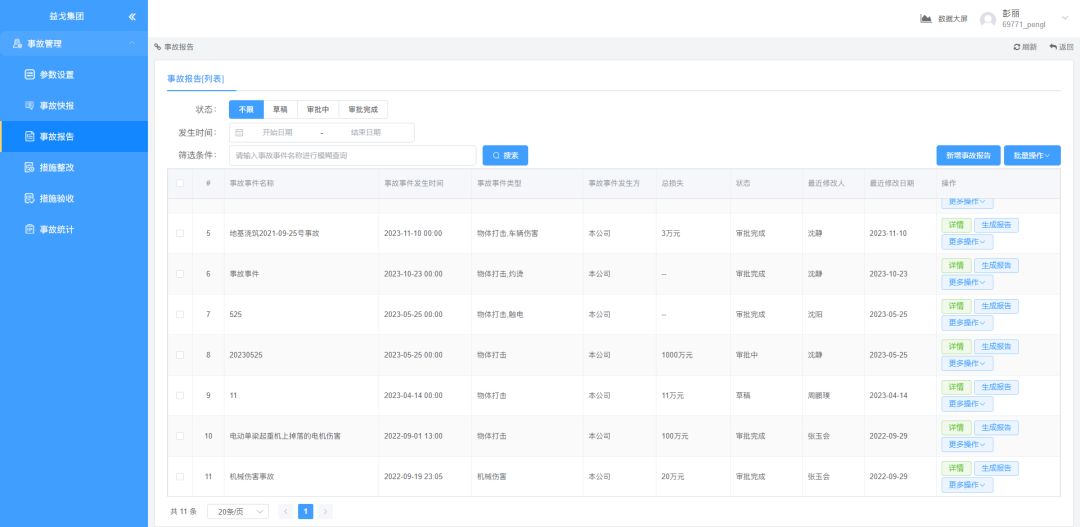Click the 刷新 refresh icon
This screenshot has height=527, width=1080.
click(1017, 47)
